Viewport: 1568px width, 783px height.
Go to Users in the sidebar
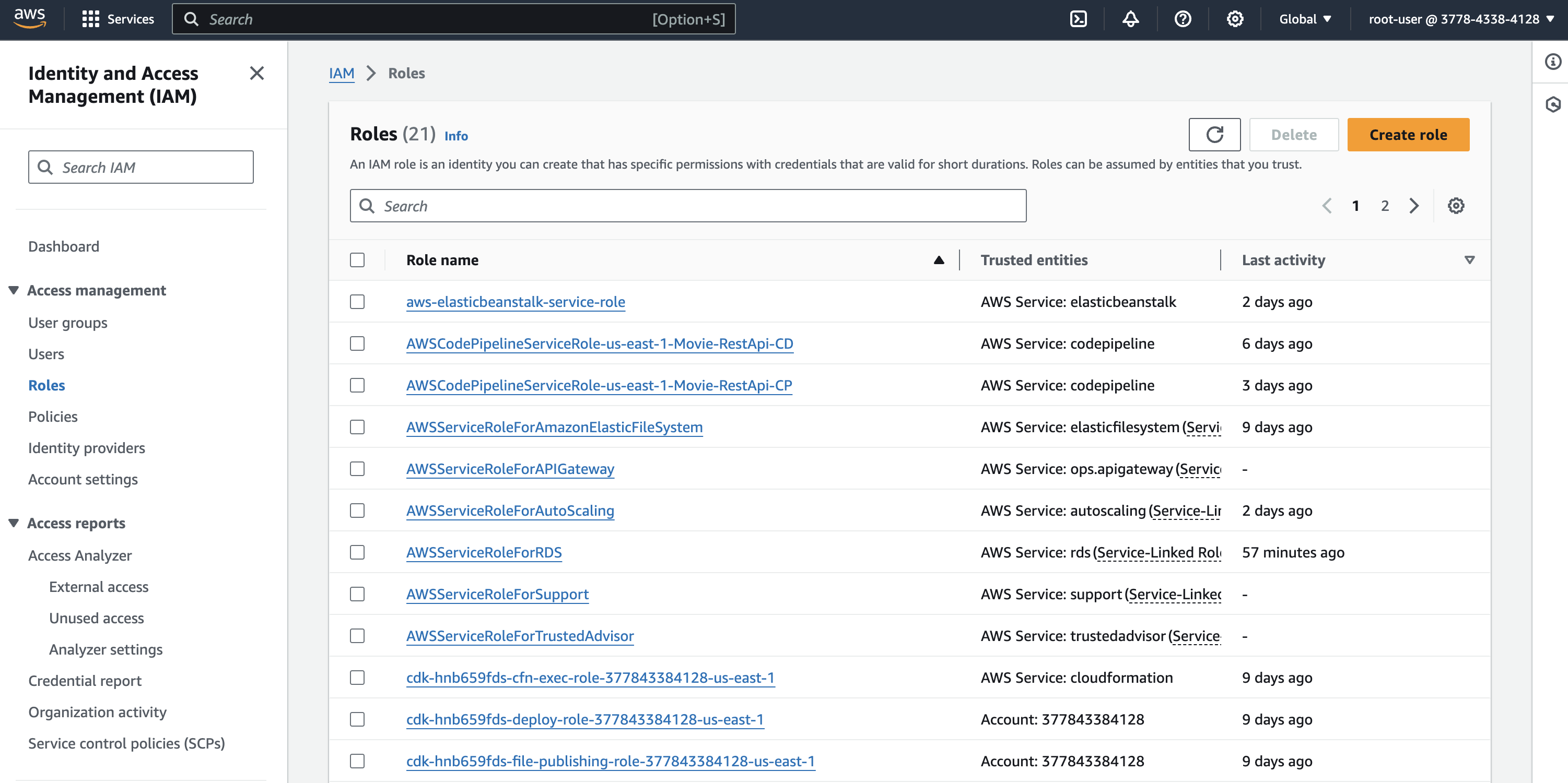[x=46, y=354]
